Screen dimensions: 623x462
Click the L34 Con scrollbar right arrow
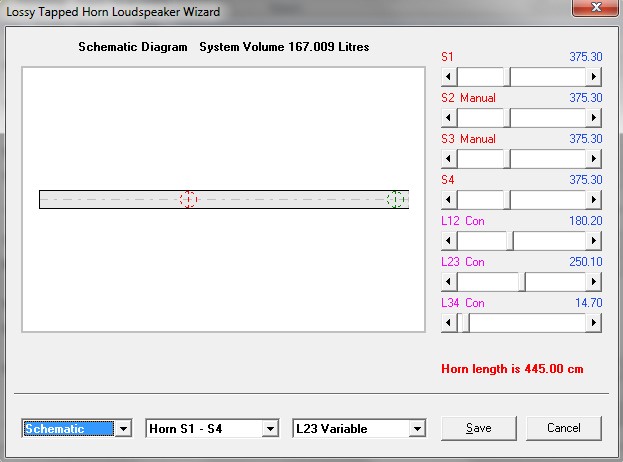point(594,323)
